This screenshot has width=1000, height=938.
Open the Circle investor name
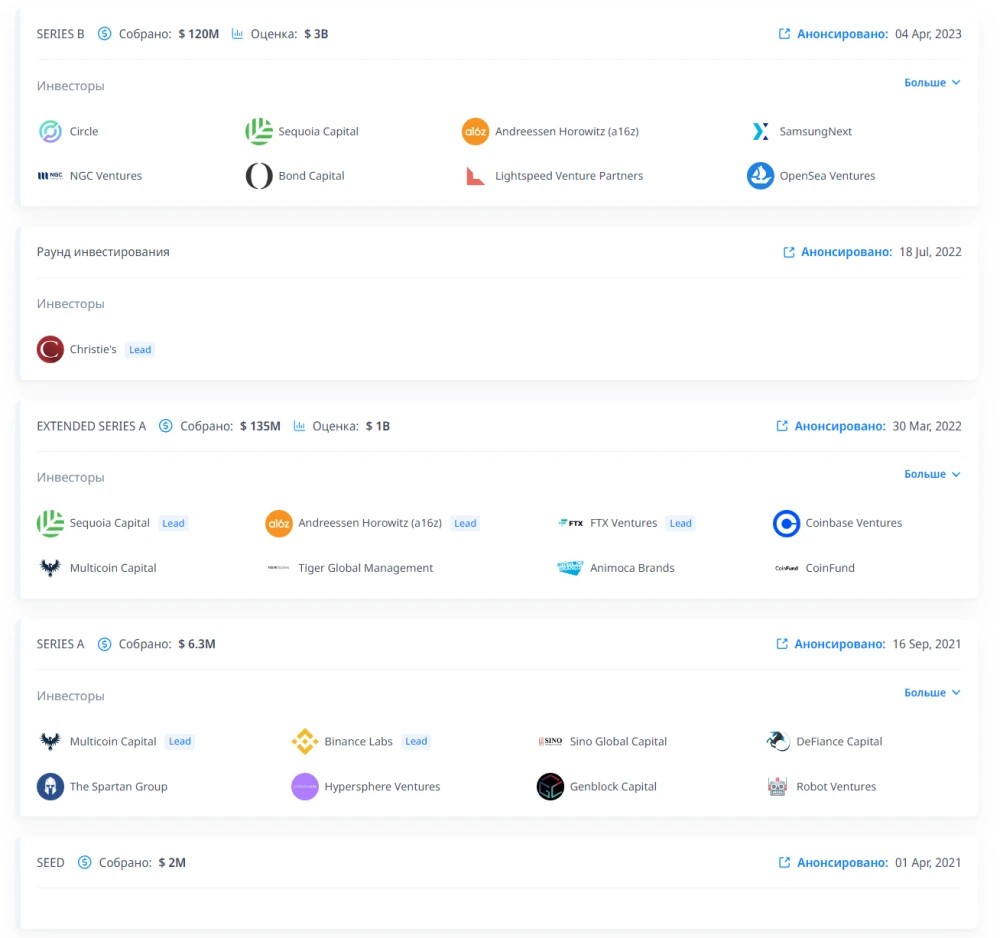pyautogui.click(x=84, y=131)
